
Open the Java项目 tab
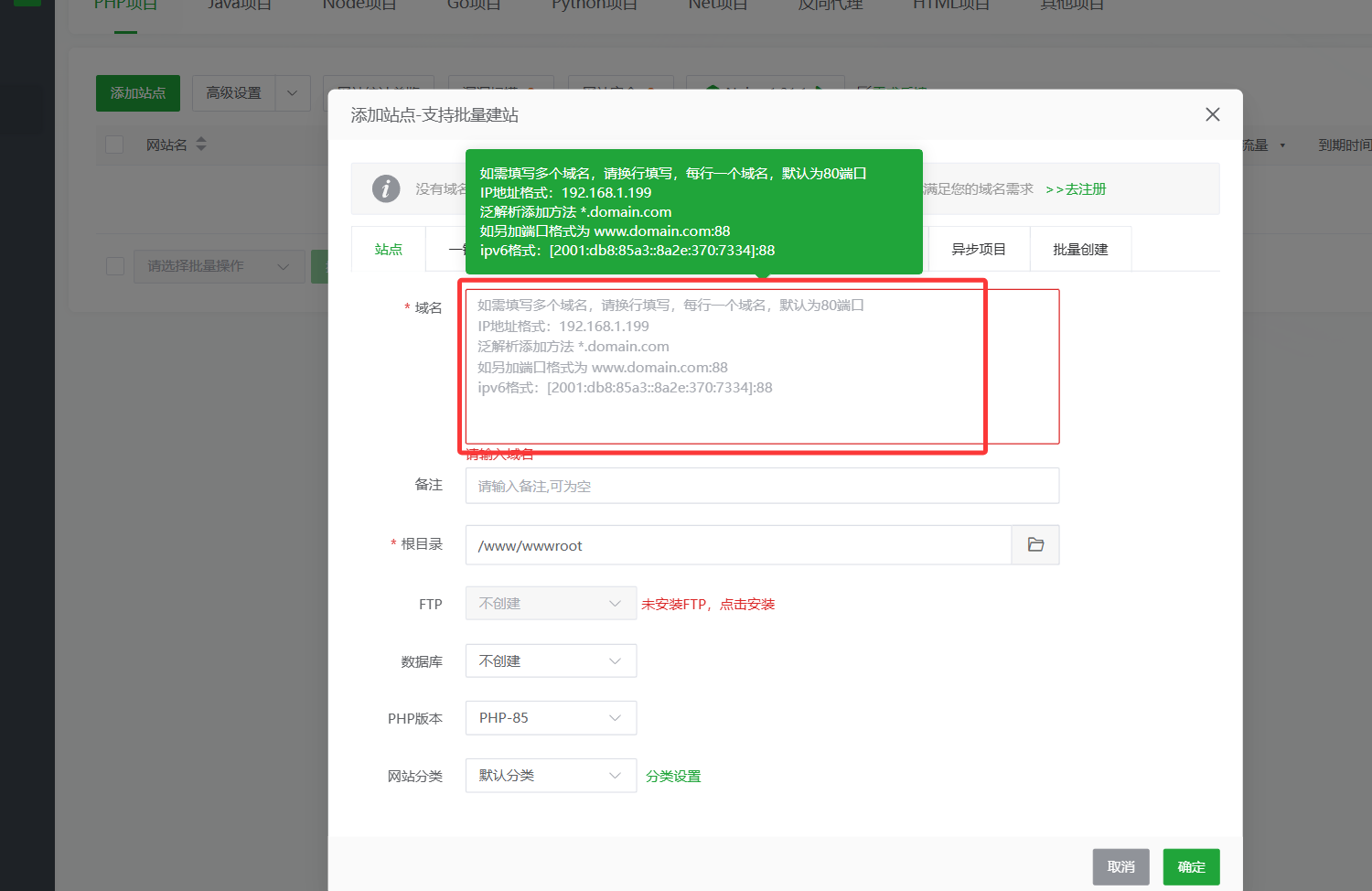tap(240, 5)
